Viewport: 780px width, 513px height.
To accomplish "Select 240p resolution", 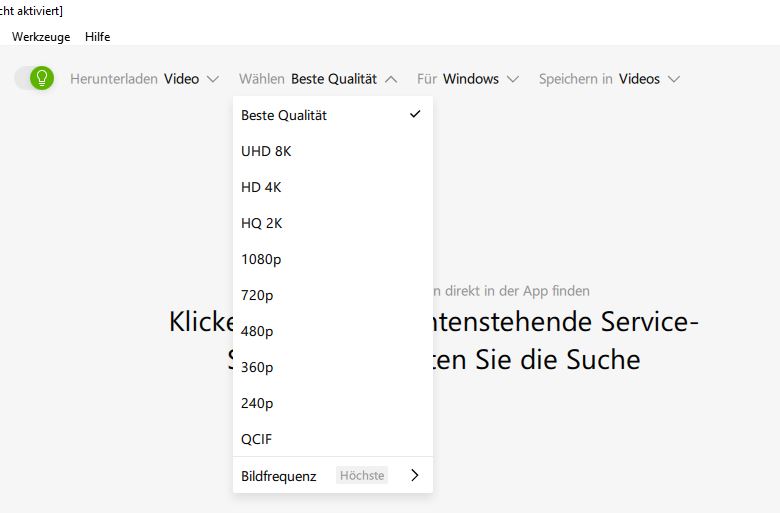I will pos(257,403).
